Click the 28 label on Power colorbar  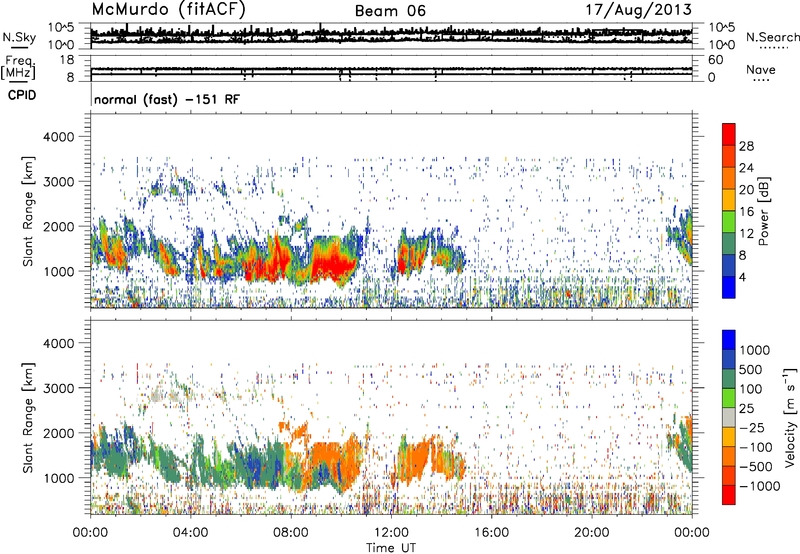tap(746, 146)
